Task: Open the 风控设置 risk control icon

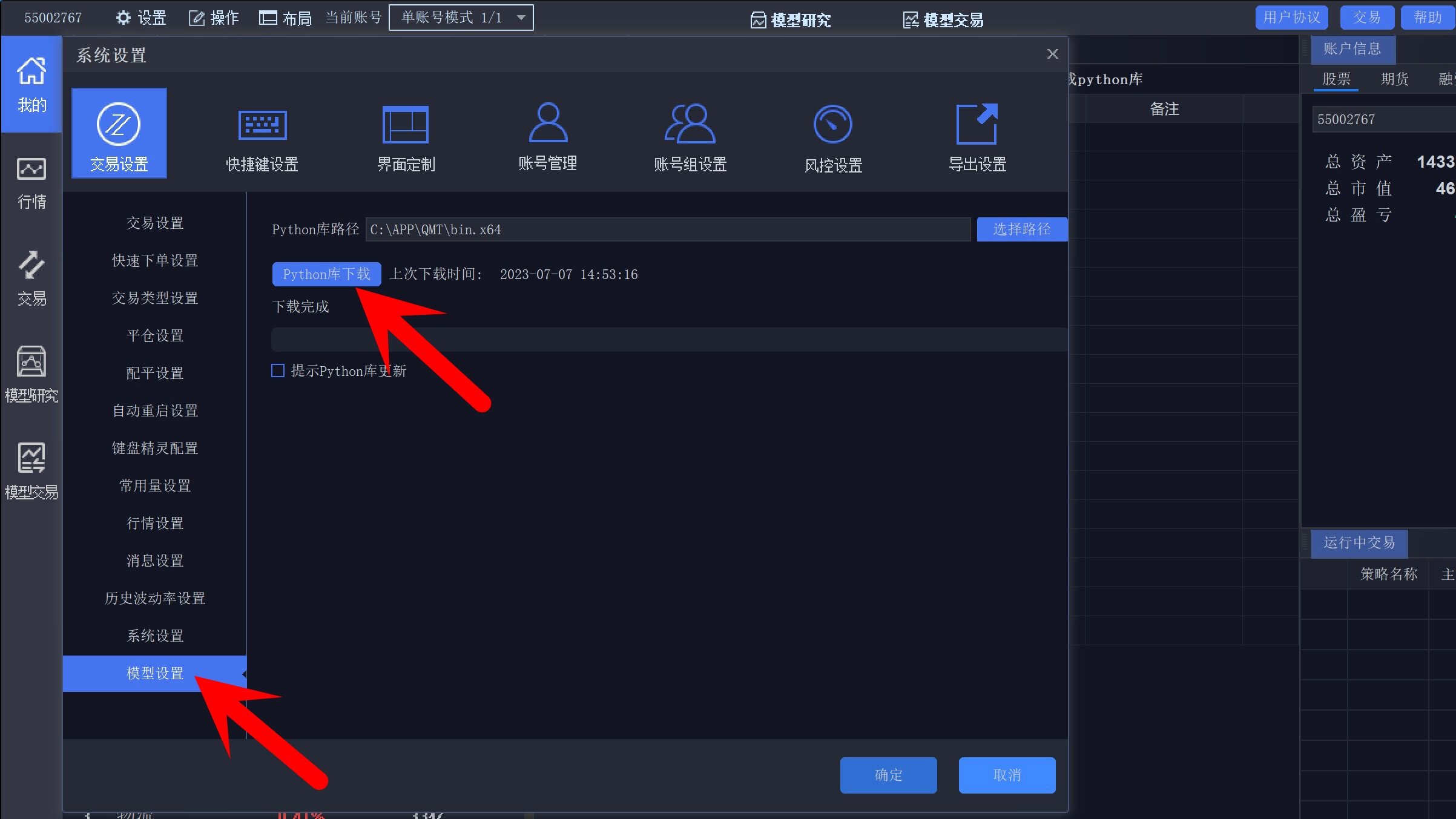Action: pos(832,136)
